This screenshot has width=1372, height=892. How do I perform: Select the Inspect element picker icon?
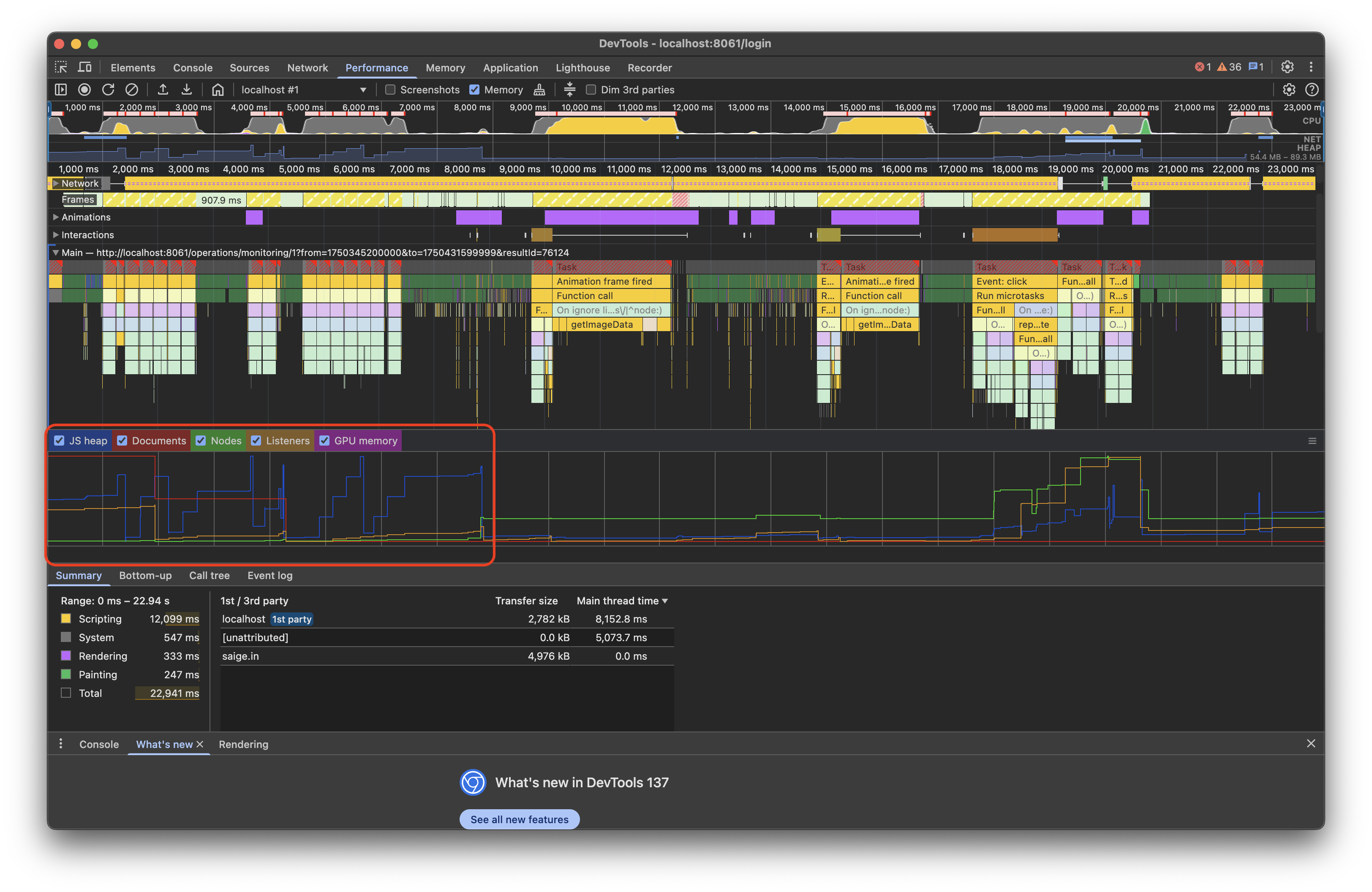point(61,68)
